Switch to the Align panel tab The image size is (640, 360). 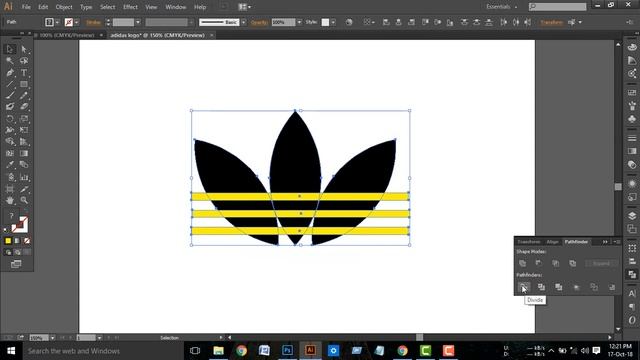[552, 242]
